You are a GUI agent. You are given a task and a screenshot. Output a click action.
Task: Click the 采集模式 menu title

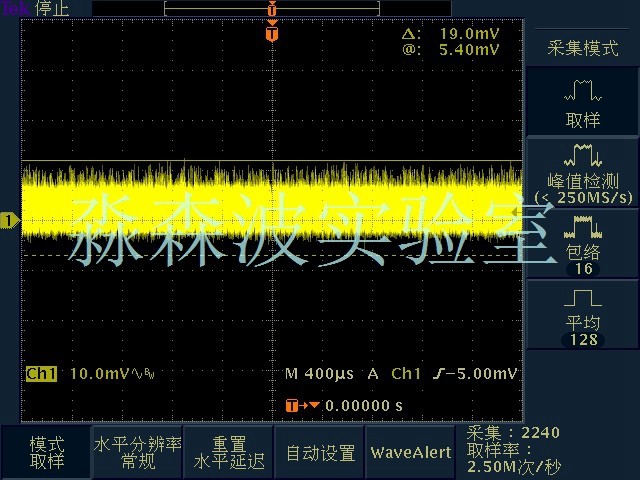[x=583, y=48]
